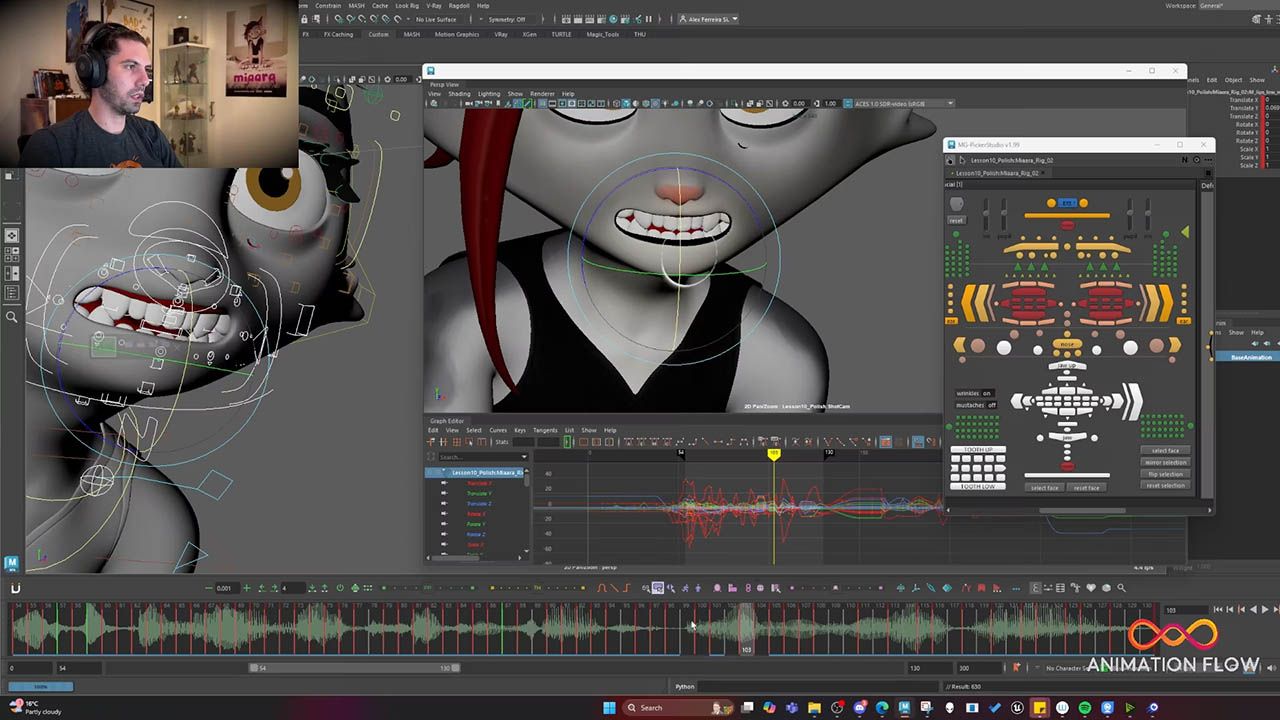This screenshot has height=720, width=1280.
Task: Click the reset button in picker top-left
Action: [x=956, y=220]
